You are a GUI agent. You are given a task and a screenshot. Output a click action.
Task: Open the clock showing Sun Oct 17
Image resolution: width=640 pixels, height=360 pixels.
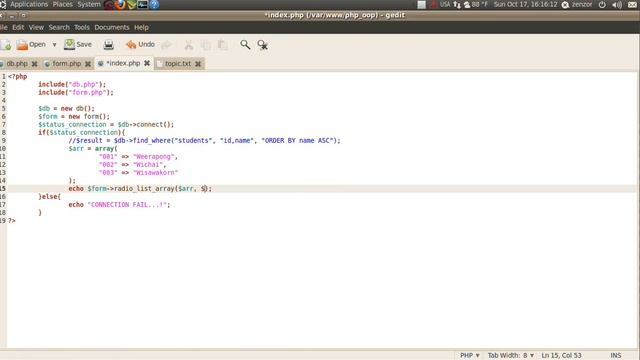(525, 4)
